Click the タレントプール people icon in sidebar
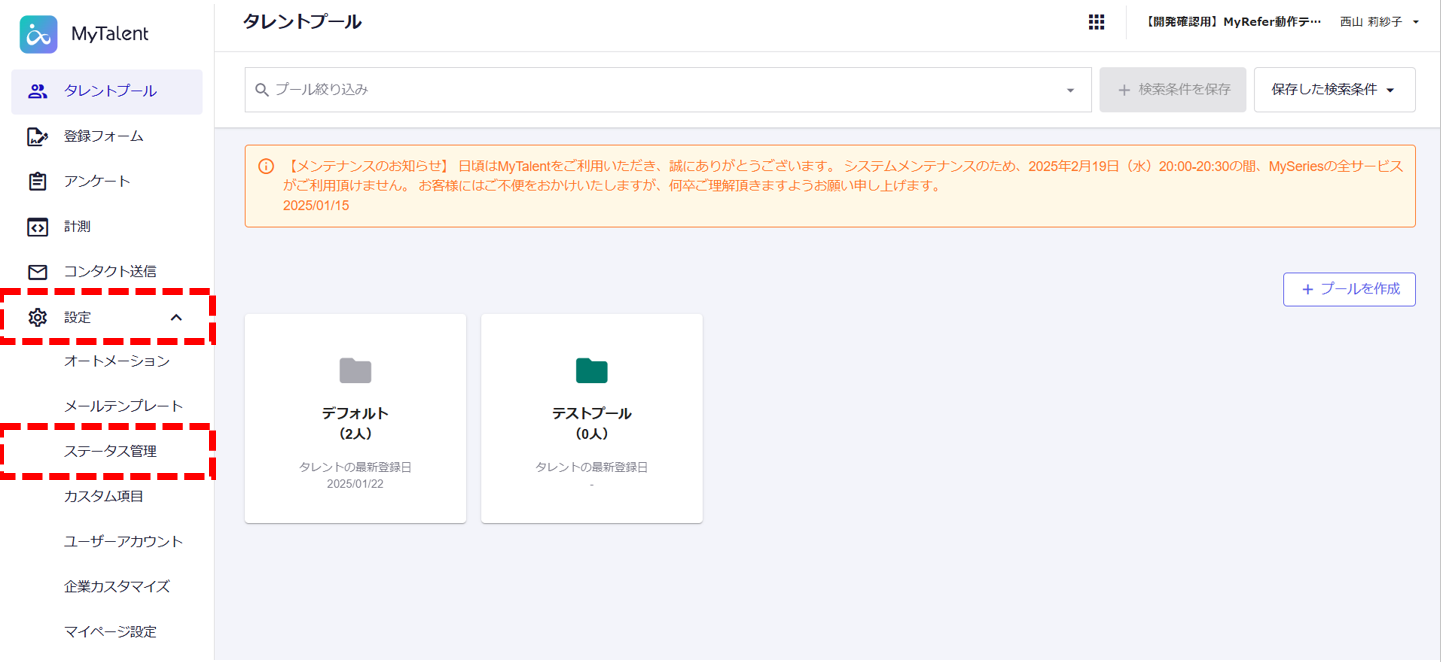 [x=38, y=92]
